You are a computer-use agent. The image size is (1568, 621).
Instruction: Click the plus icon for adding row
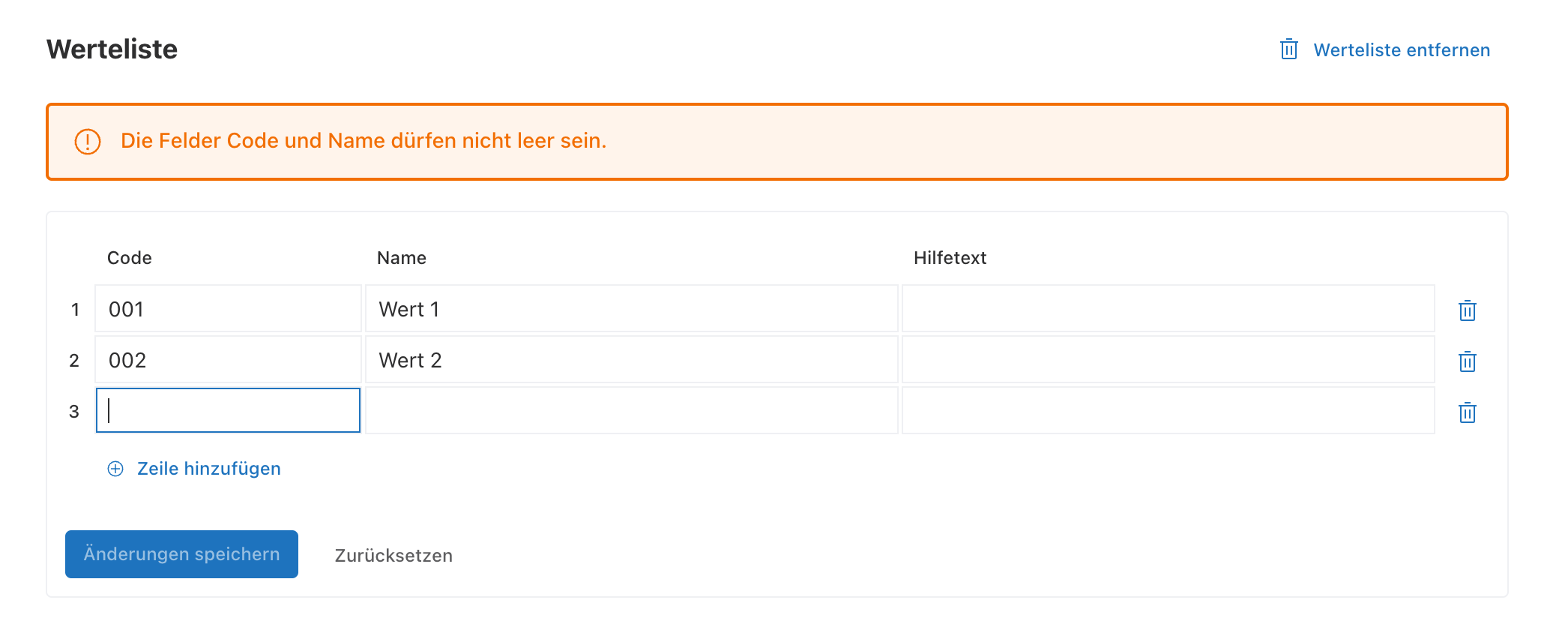(115, 469)
